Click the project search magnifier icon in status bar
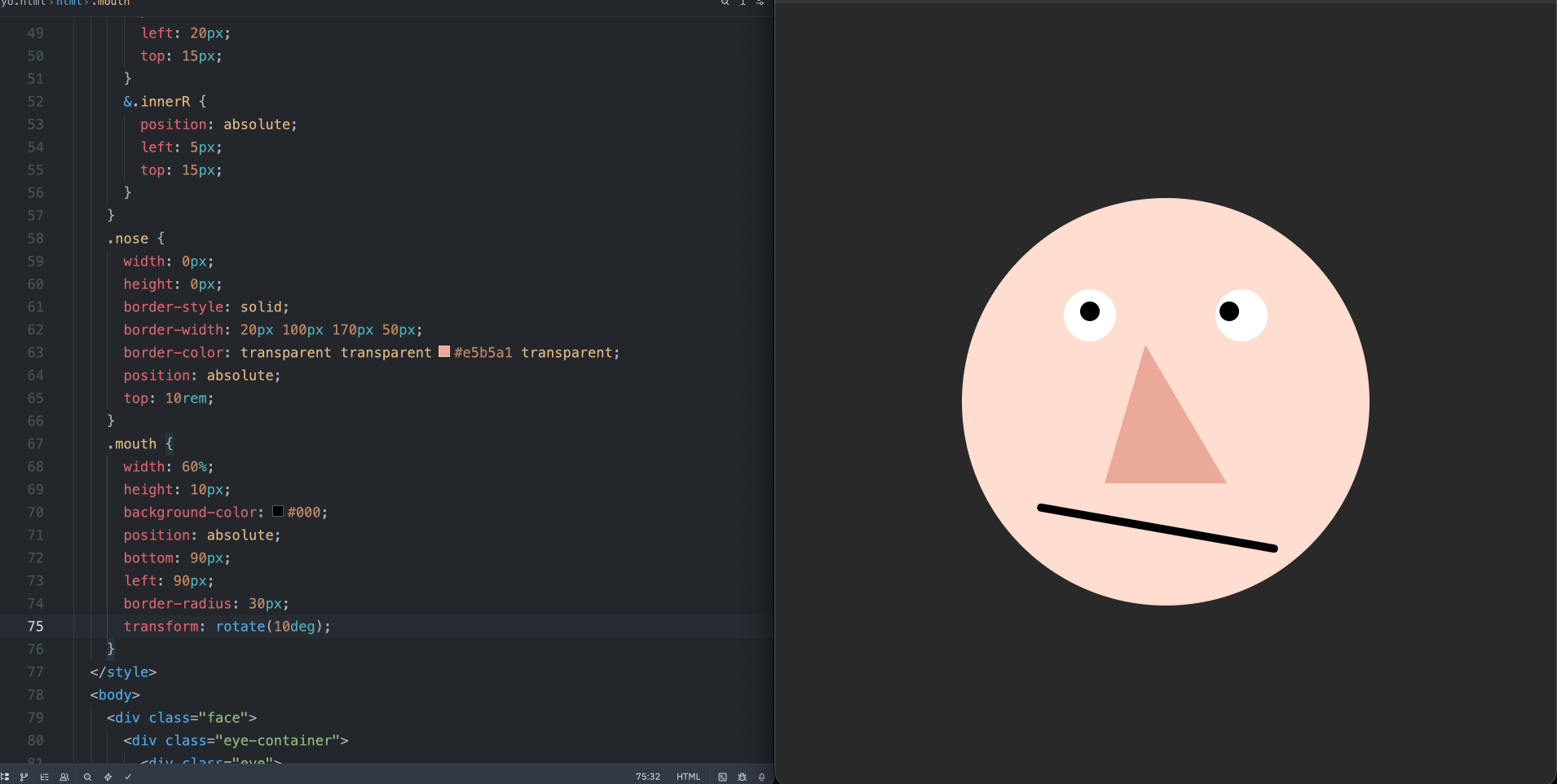 pyautogui.click(x=87, y=777)
